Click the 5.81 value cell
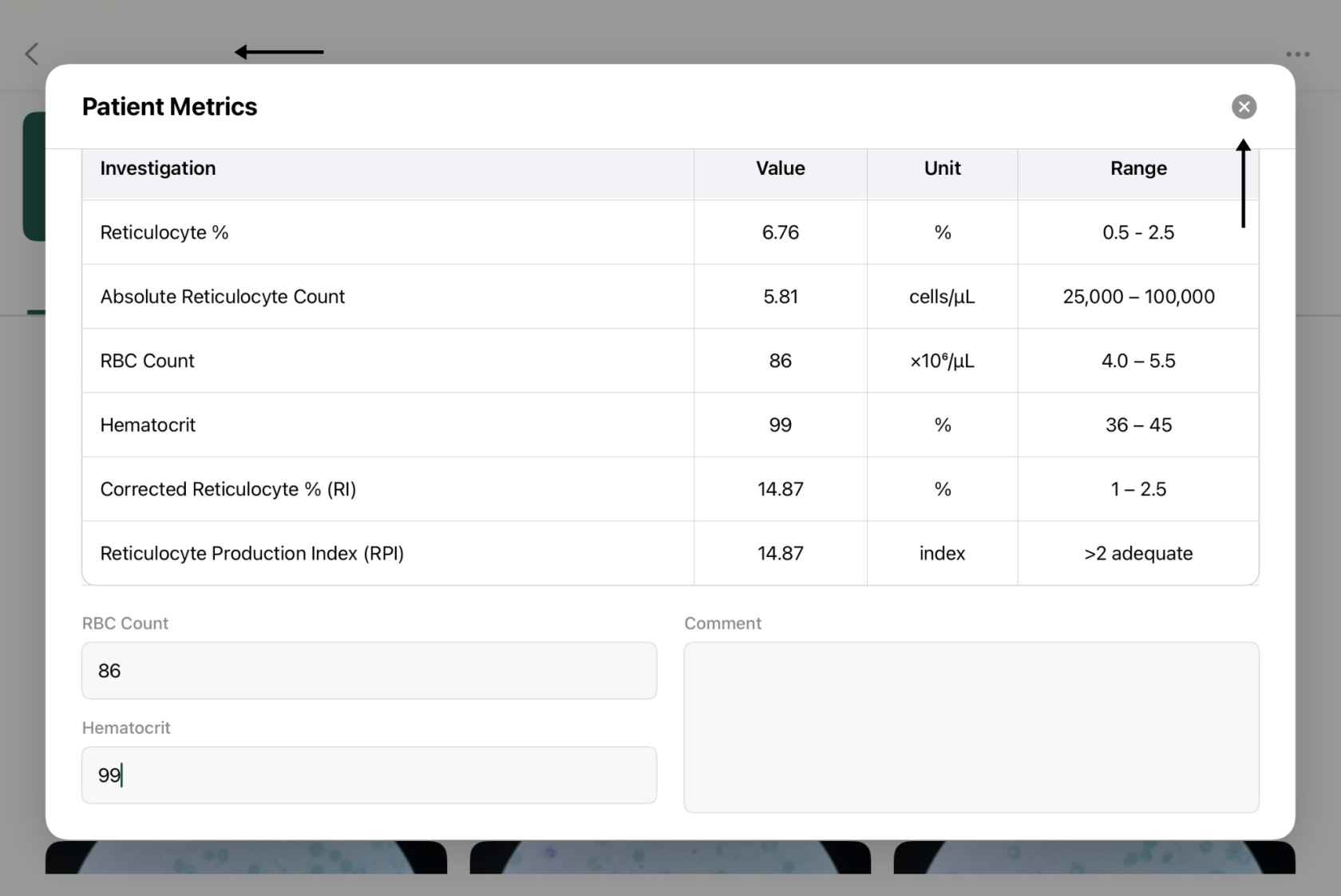The image size is (1341, 896). [x=781, y=297]
